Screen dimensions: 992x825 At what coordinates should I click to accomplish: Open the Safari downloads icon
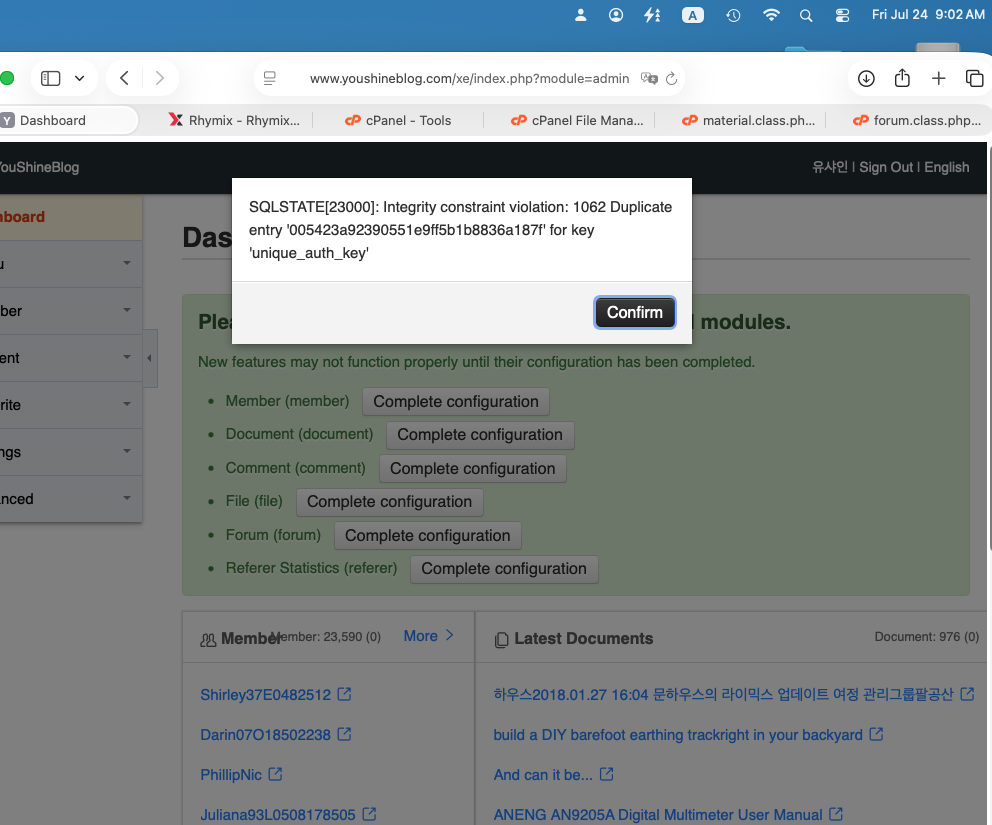[866, 78]
